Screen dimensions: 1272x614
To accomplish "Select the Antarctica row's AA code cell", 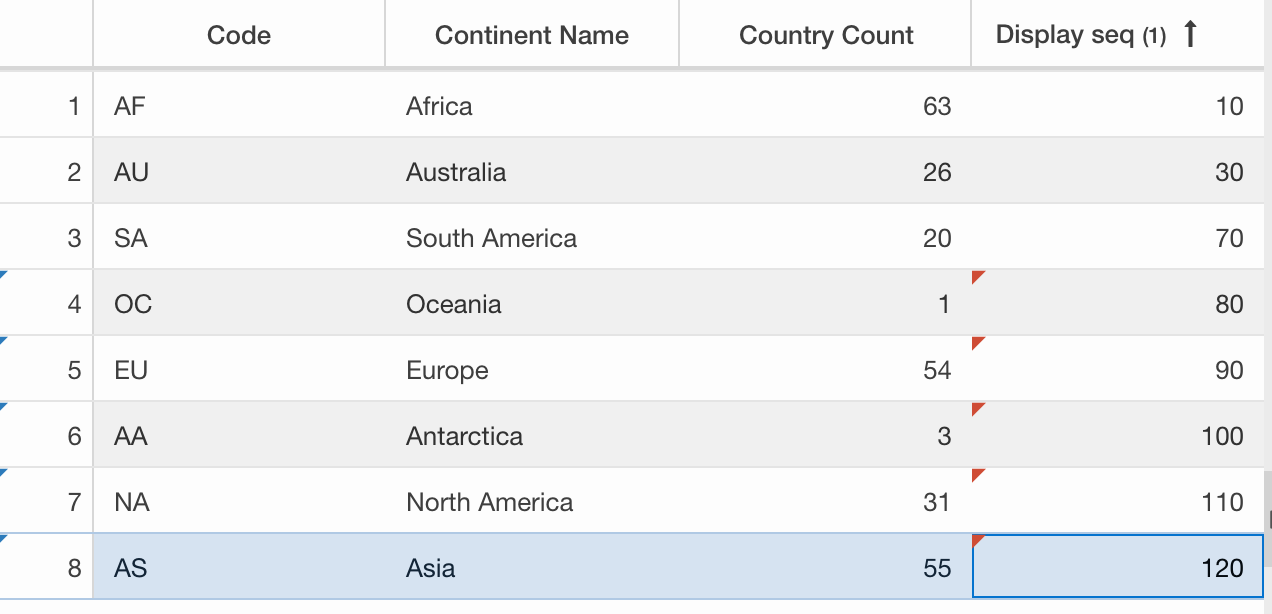I will [239, 435].
